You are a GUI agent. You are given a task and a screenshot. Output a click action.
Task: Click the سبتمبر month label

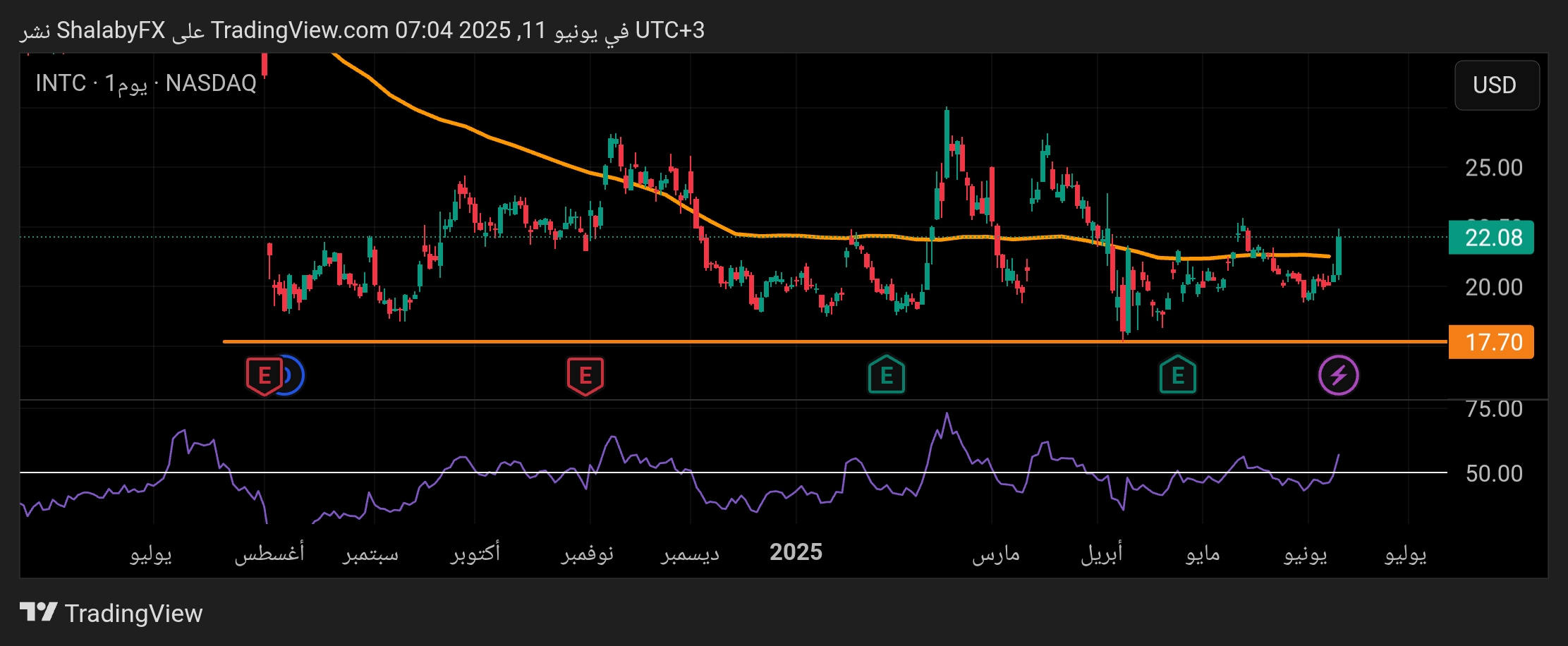[371, 554]
